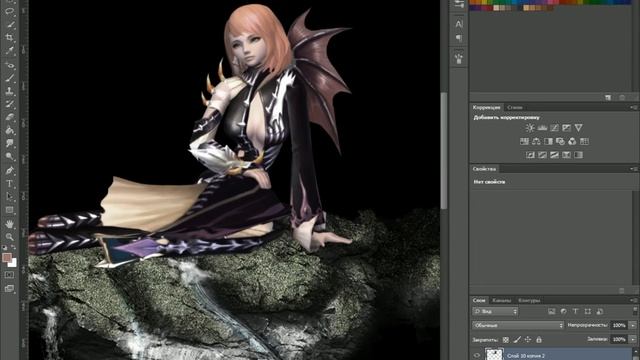Select the Eyedropper tool
The height and width of the screenshot is (360, 640).
click(9, 51)
